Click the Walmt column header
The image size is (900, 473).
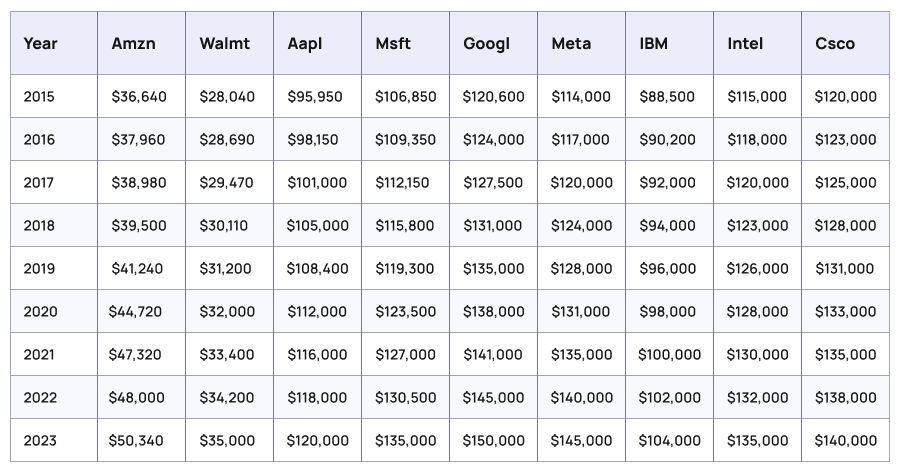(x=224, y=44)
